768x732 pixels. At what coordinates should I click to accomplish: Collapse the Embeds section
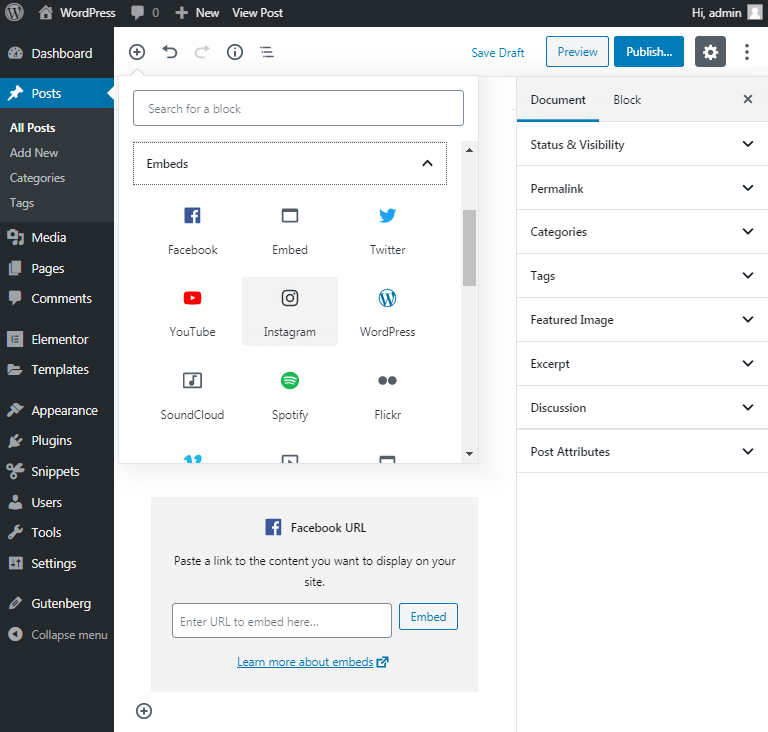(x=290, y=164)
